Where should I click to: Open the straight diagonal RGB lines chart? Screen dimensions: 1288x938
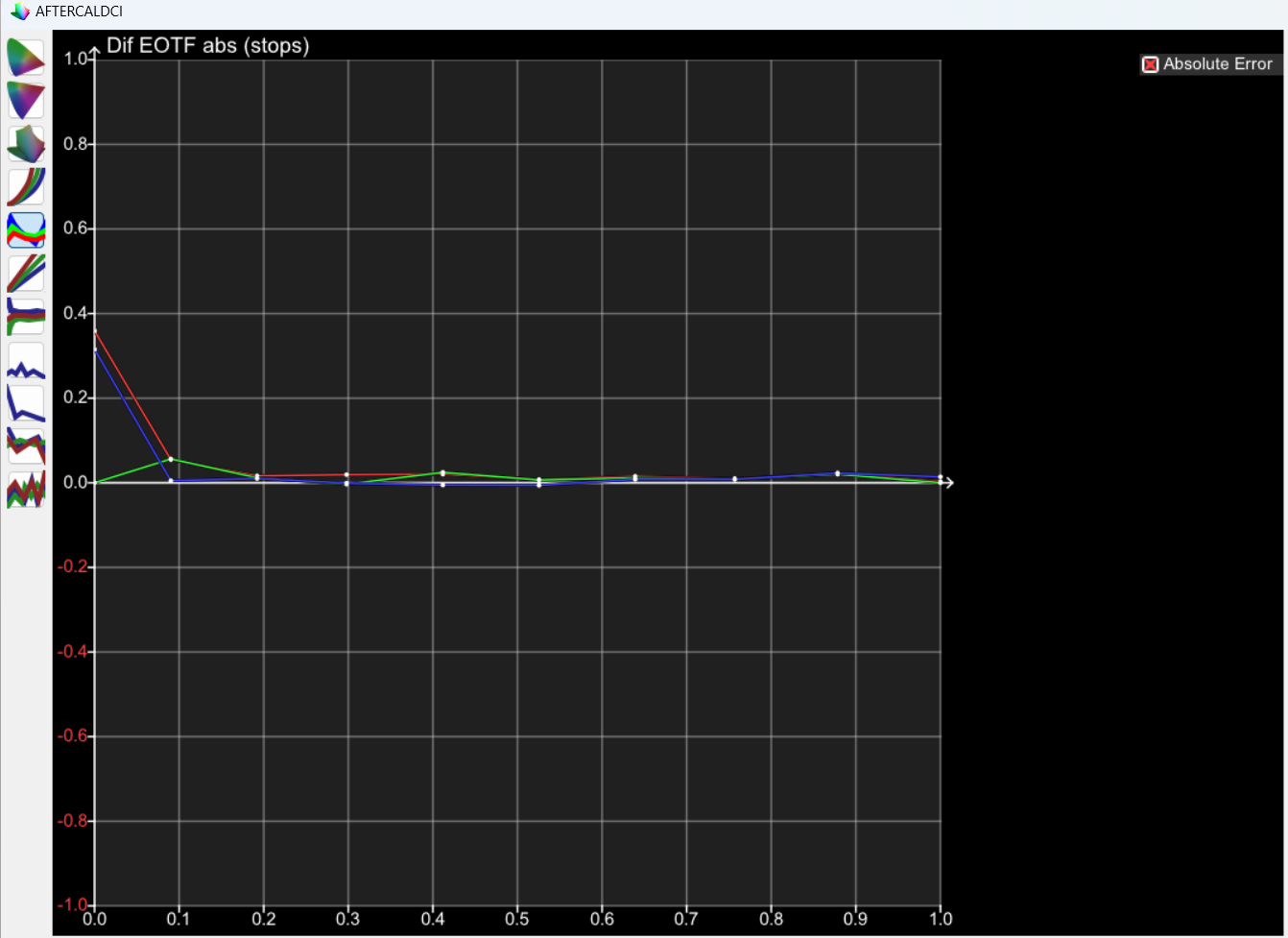(x=26, y=274)
